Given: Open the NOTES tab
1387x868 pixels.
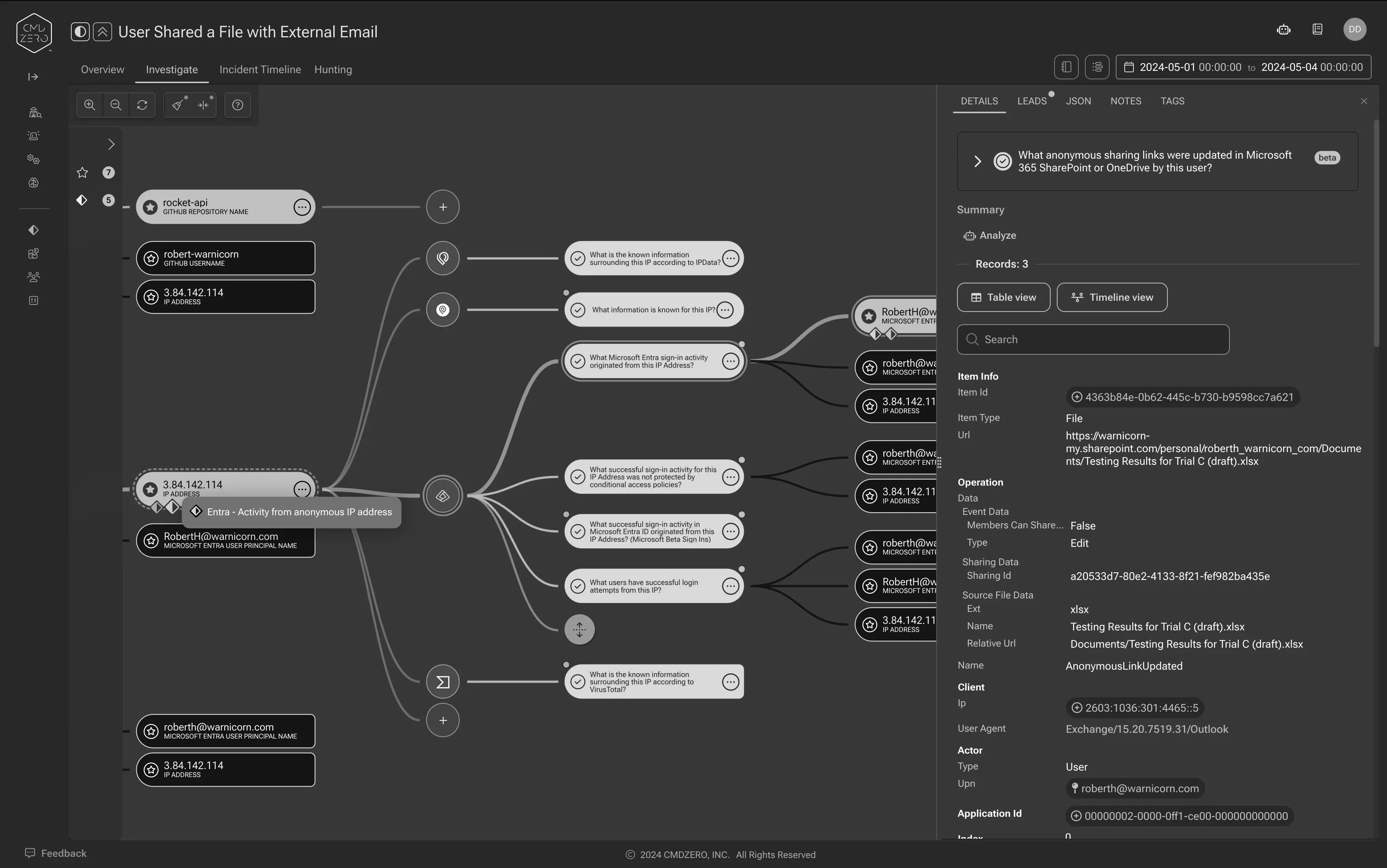Looking at the screenshot, I should (x=1126, y=101).
